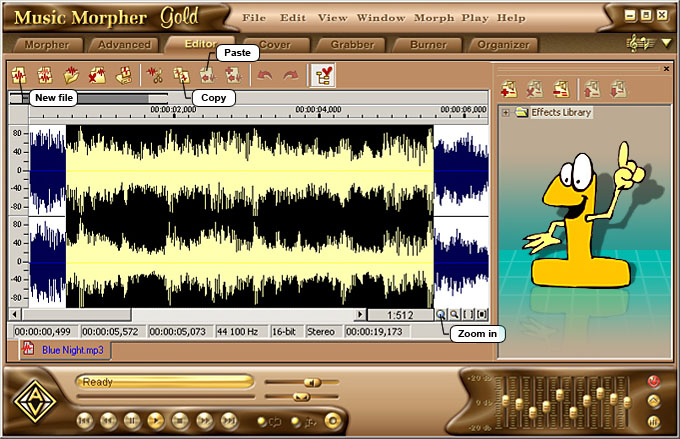Expand the Effects Library tree node

pos(506,113)
